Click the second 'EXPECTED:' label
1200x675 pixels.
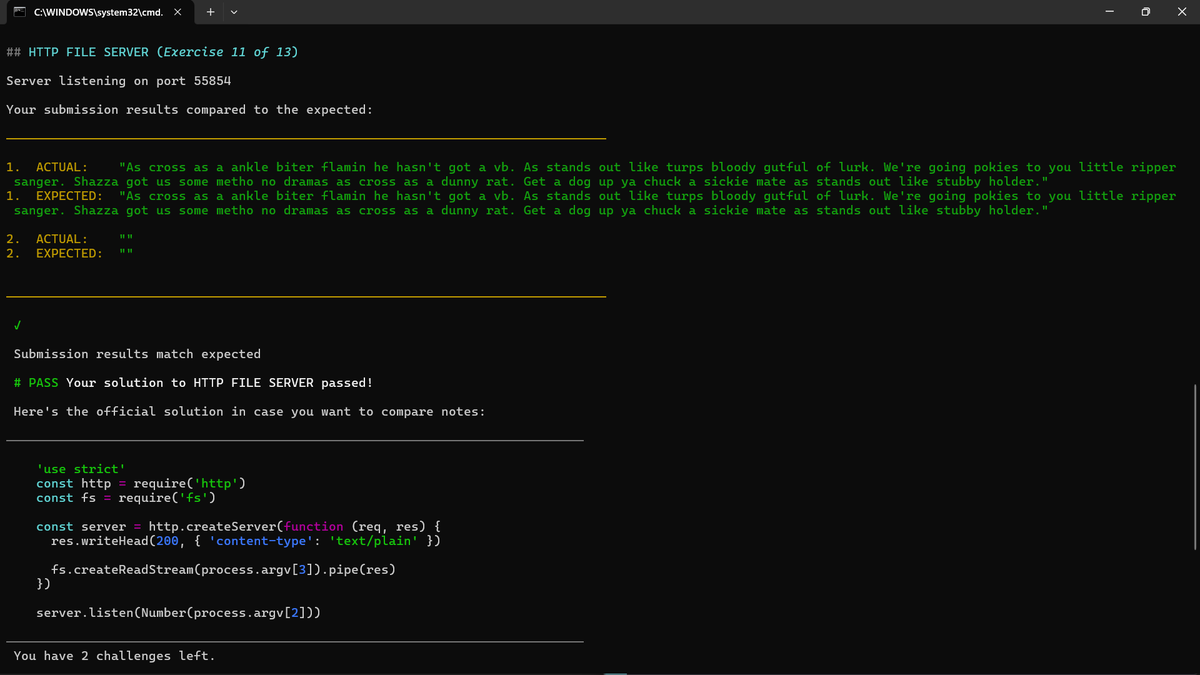point(69,254)
